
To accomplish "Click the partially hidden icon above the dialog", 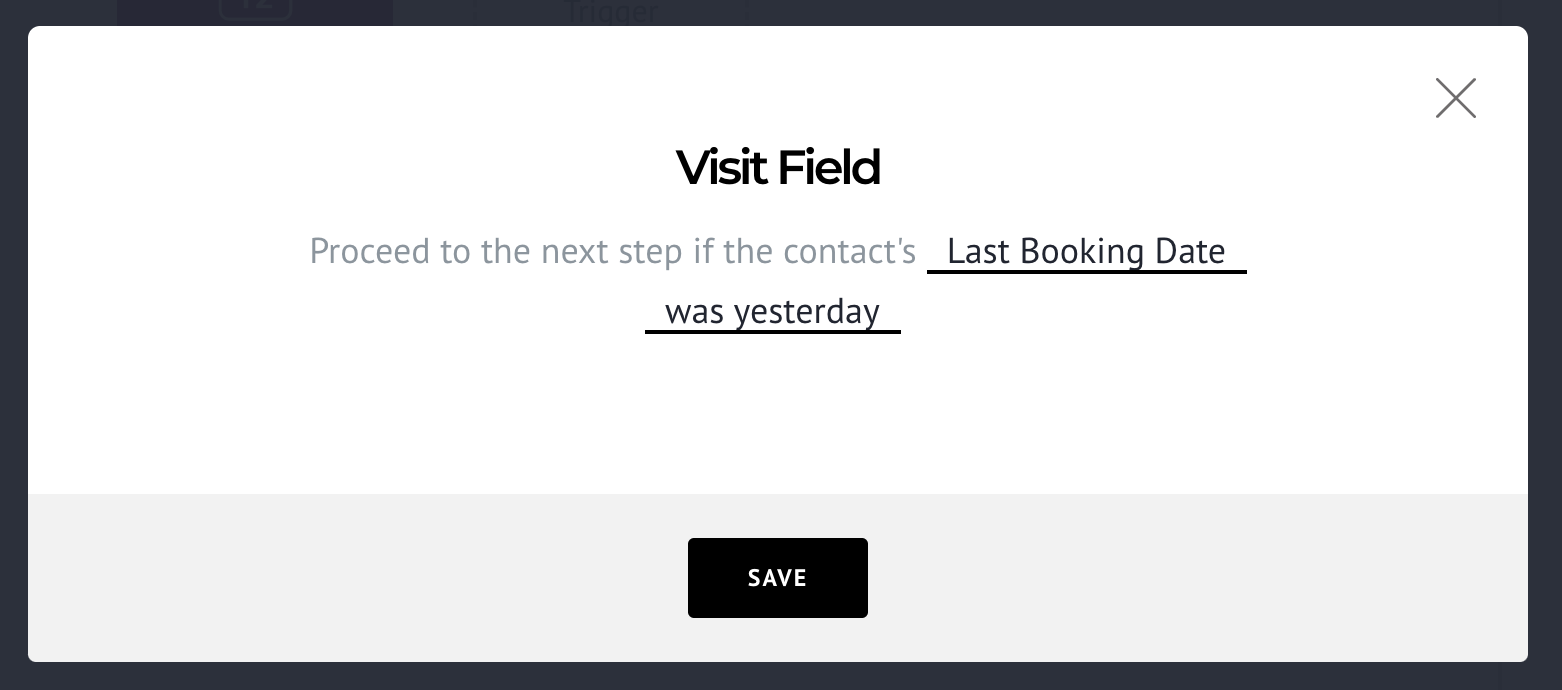I will 255,10.
